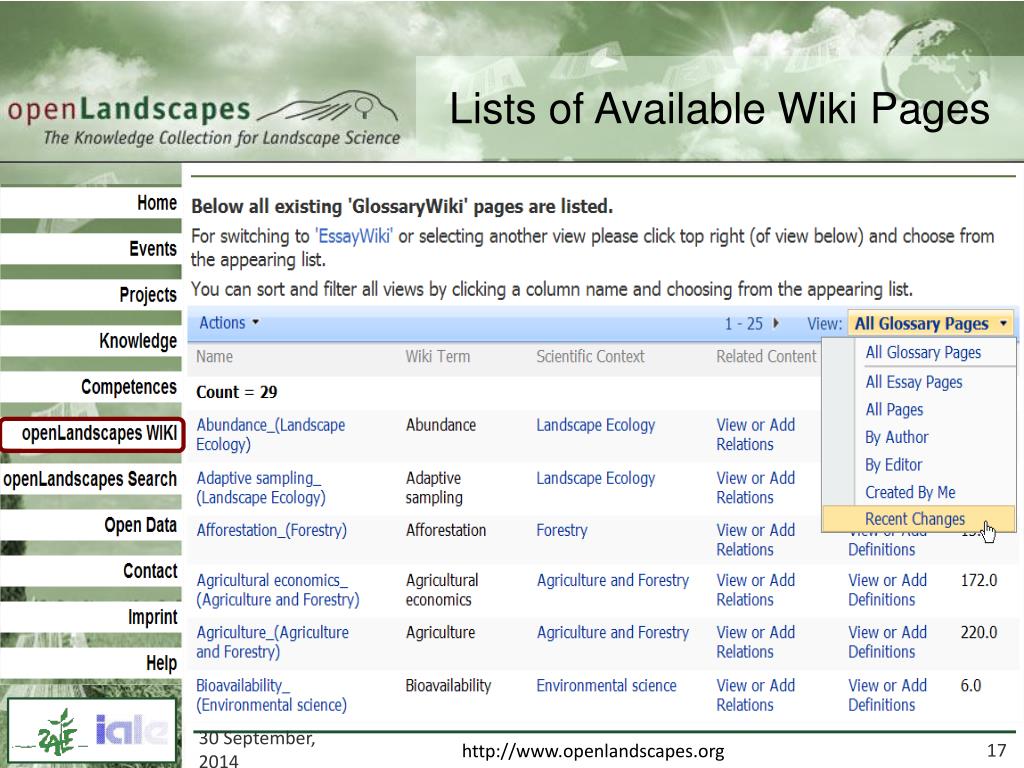The height and width of the screenshot is (768, 1024).
Task: Go to next page arrow after 1 - 25
Action: click(776, 323)
